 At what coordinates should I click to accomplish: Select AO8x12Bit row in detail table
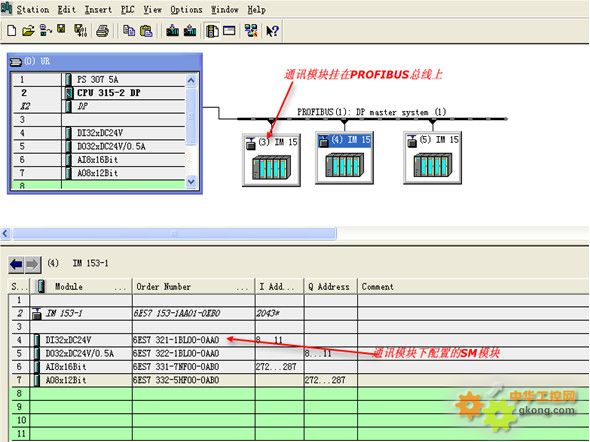pyautogui.click(x=299, y=380)
